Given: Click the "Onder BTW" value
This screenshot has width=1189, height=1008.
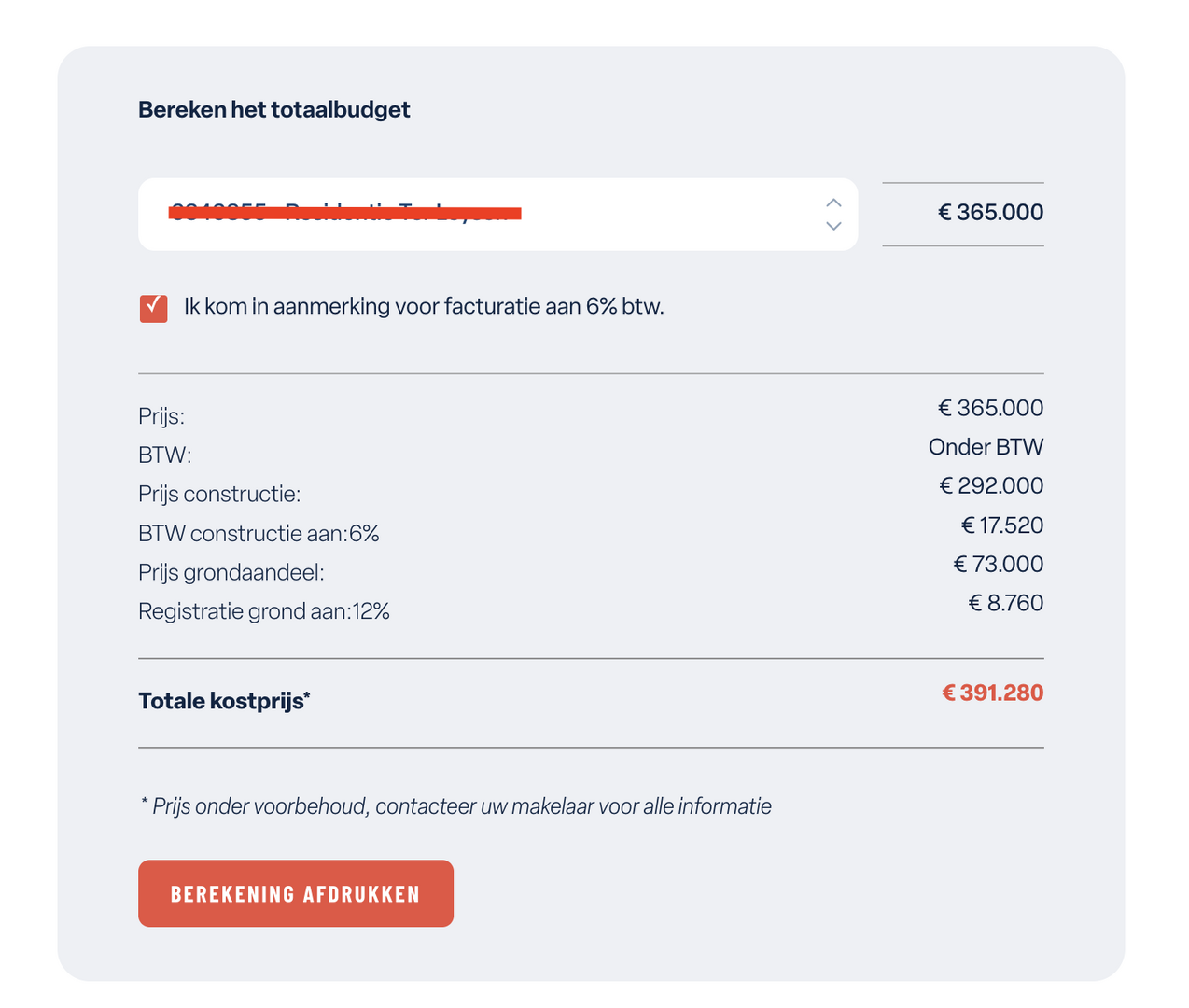Looking at the screenshot, I should (986, 447).
